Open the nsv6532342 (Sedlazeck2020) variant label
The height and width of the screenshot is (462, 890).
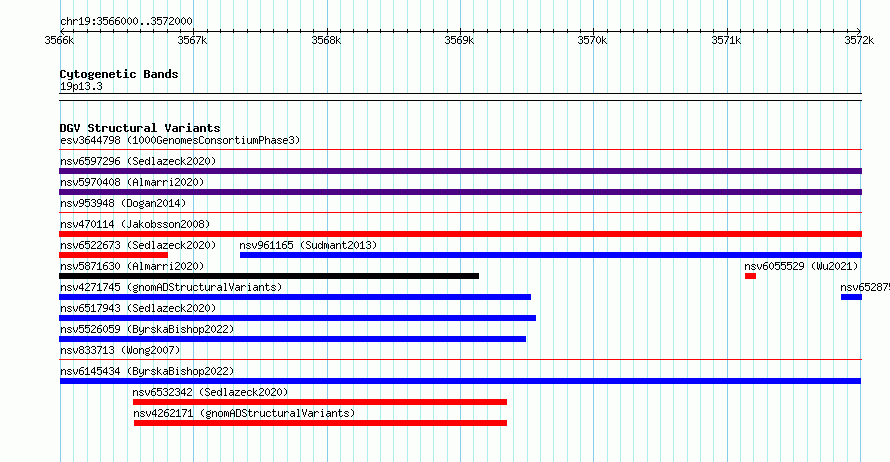[210, 392]
